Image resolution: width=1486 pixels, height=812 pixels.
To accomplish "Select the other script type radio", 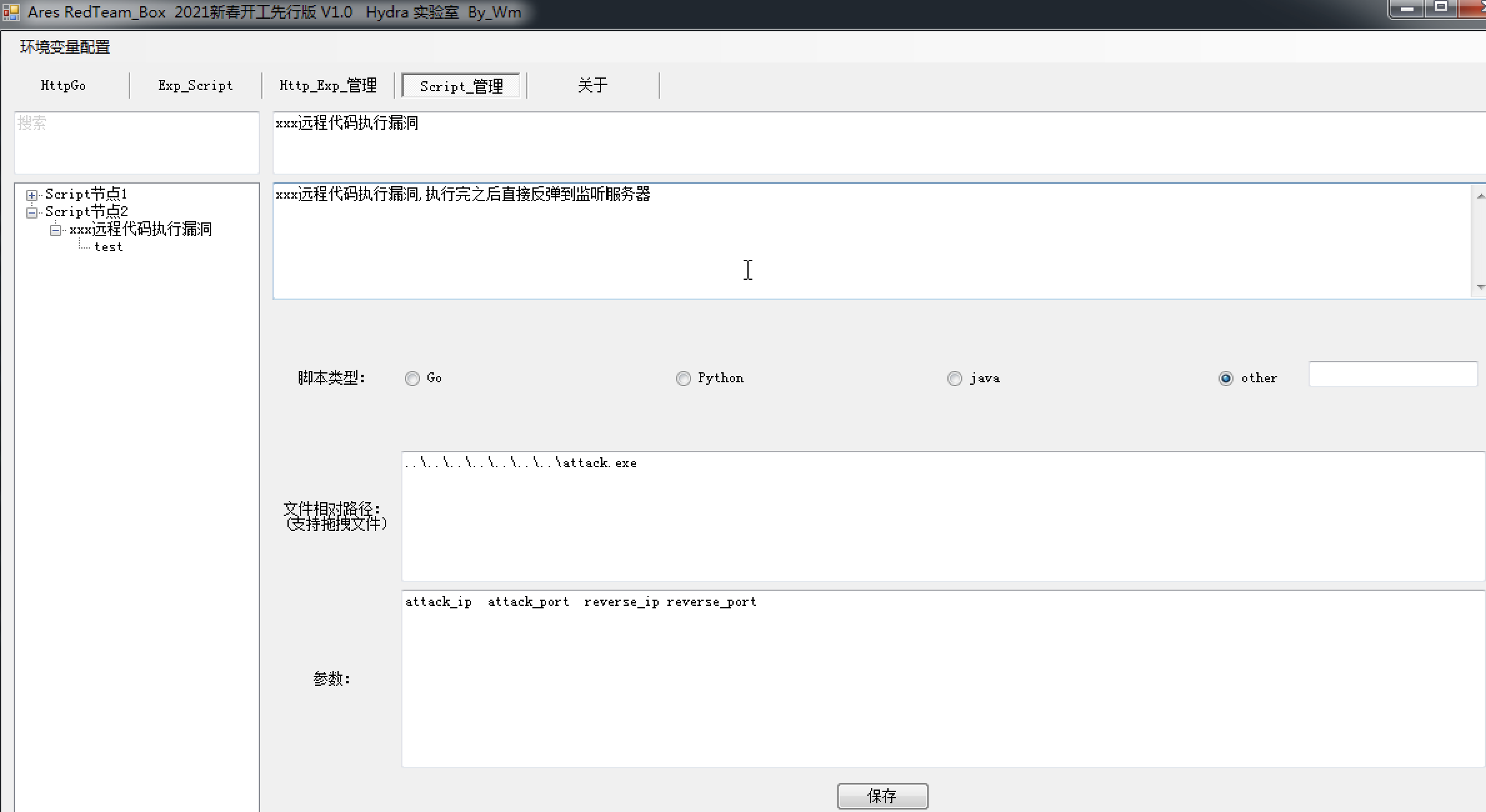I will [x=1226, y=379].
